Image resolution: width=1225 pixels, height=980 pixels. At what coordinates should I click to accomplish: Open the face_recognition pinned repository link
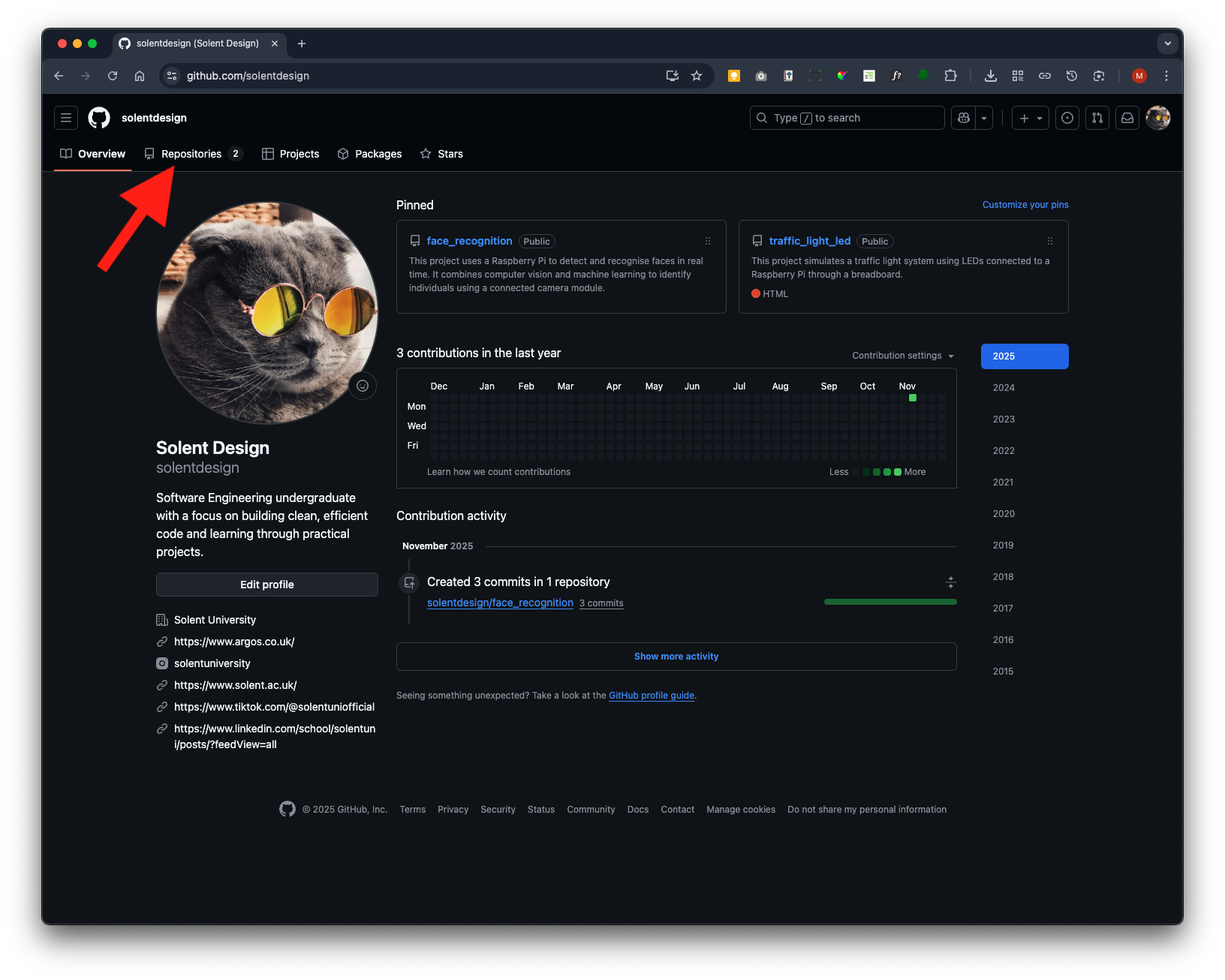point(469,241)
